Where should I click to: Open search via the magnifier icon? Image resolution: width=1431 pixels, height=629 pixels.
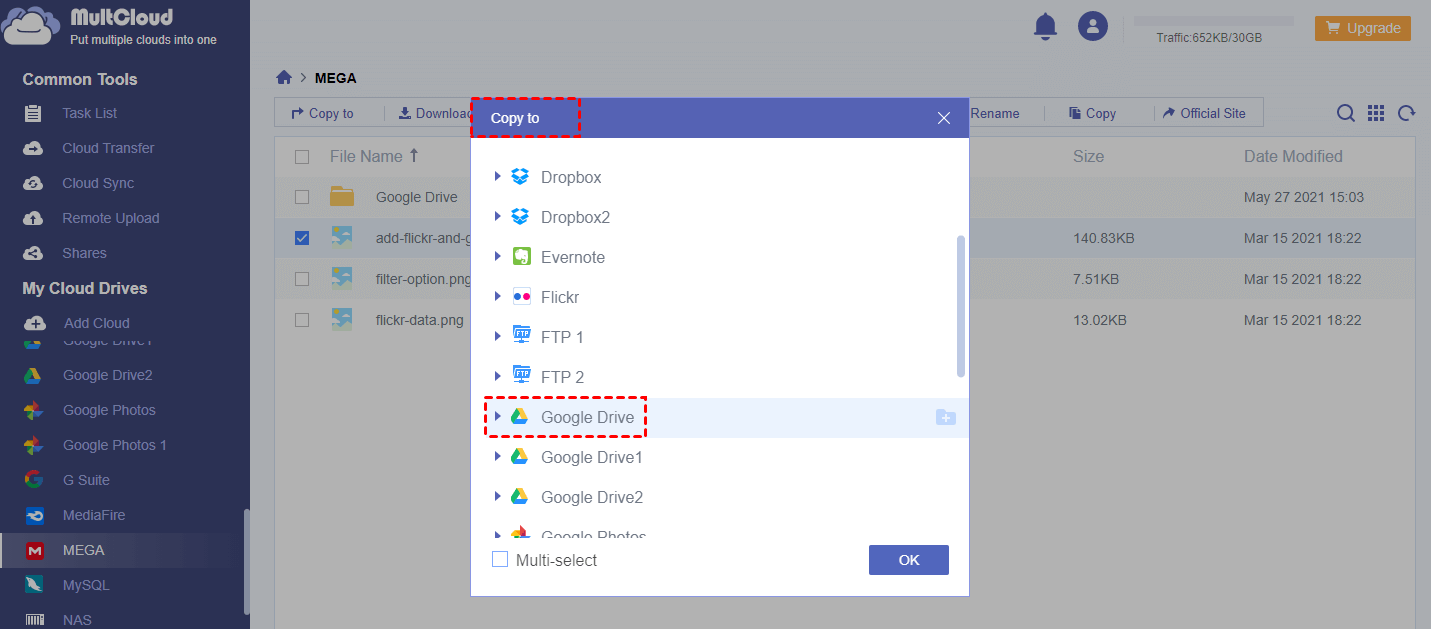pos(1346,113)
